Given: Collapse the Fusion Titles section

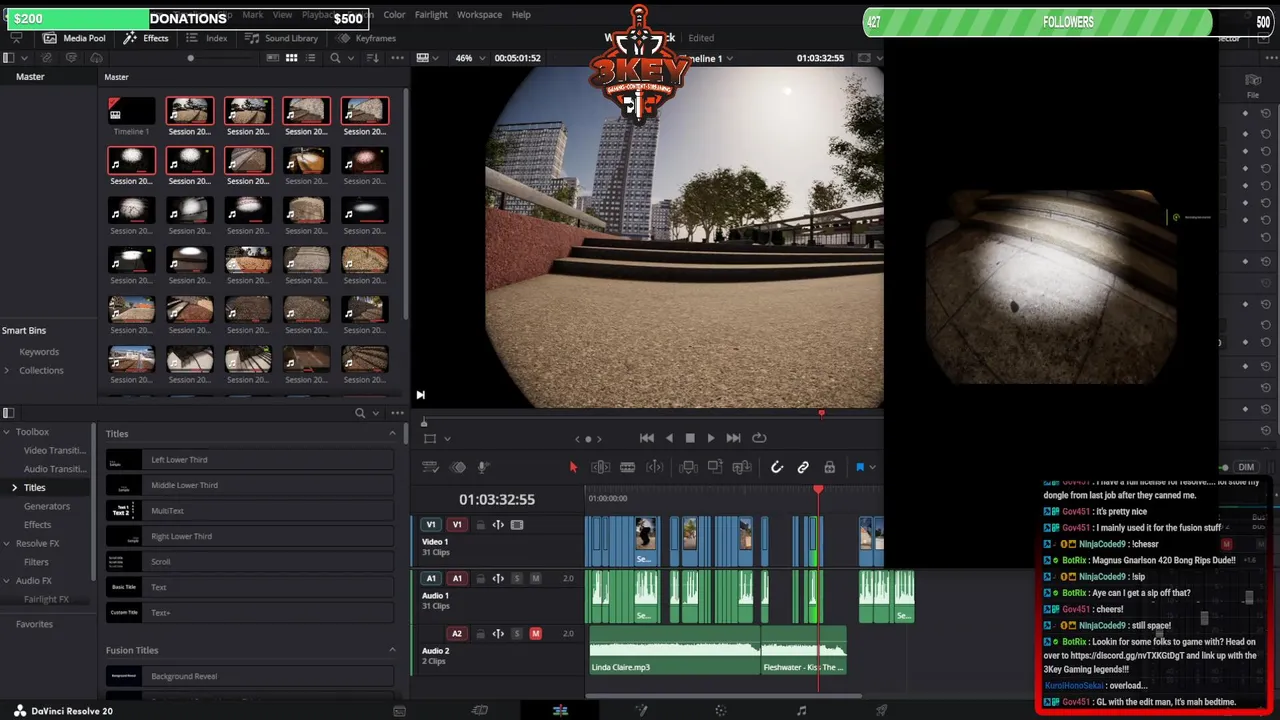Looking at the screenshot, I should (x=392, y=650).
